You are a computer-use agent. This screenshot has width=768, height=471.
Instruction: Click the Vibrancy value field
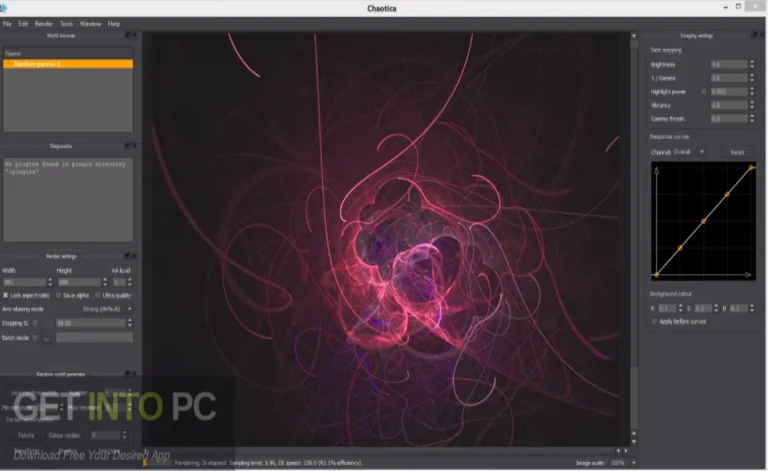729,105
